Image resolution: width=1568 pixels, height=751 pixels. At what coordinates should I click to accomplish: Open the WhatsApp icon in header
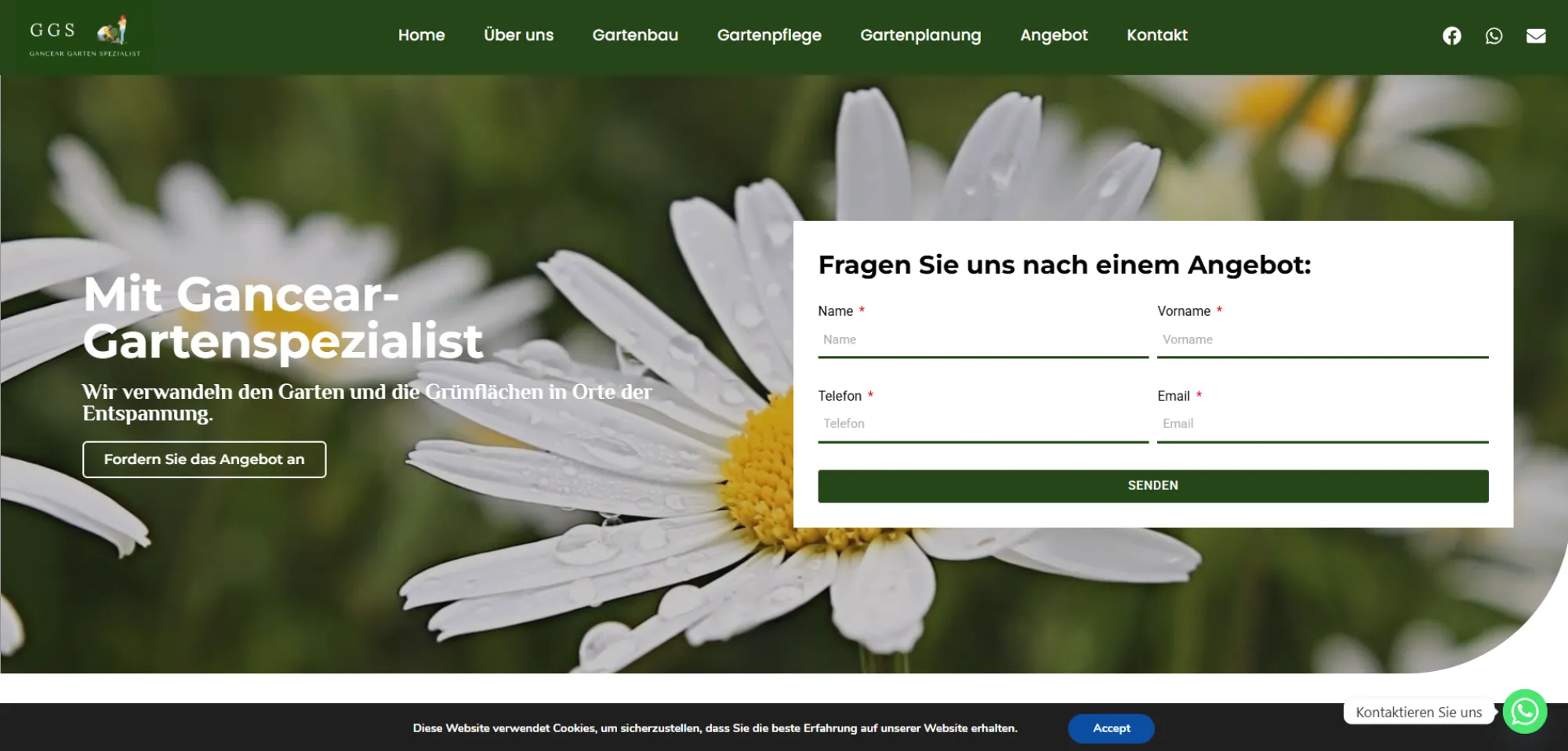tap(1494, 36)
